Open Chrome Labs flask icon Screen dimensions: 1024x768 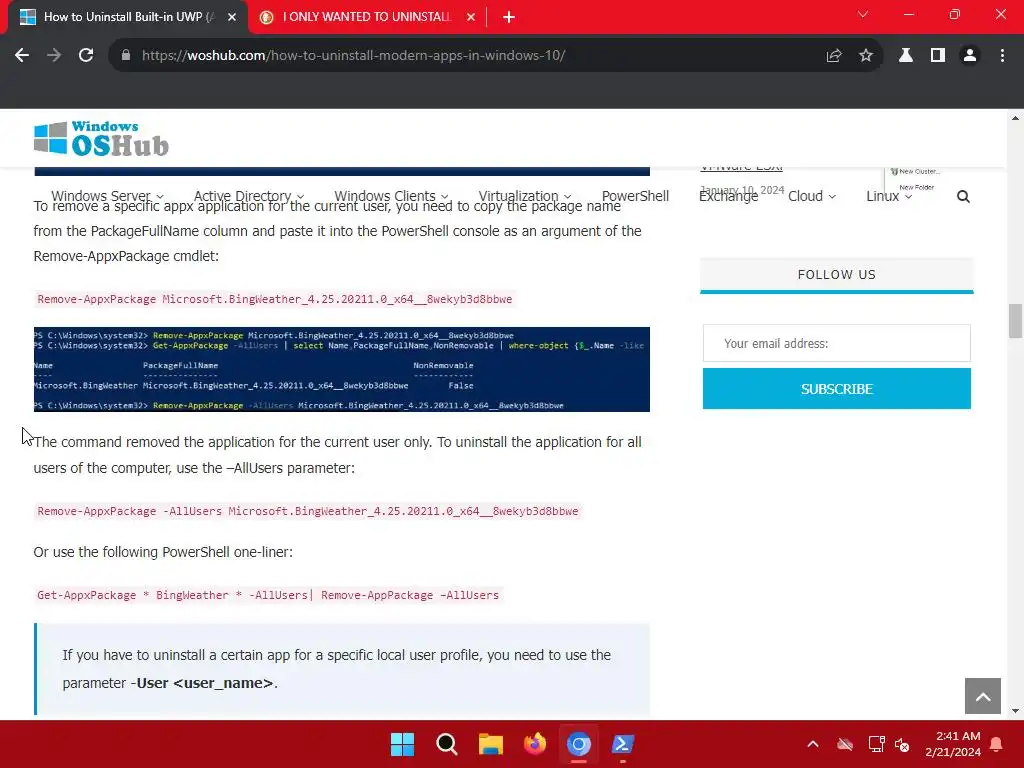click(906, 56)
